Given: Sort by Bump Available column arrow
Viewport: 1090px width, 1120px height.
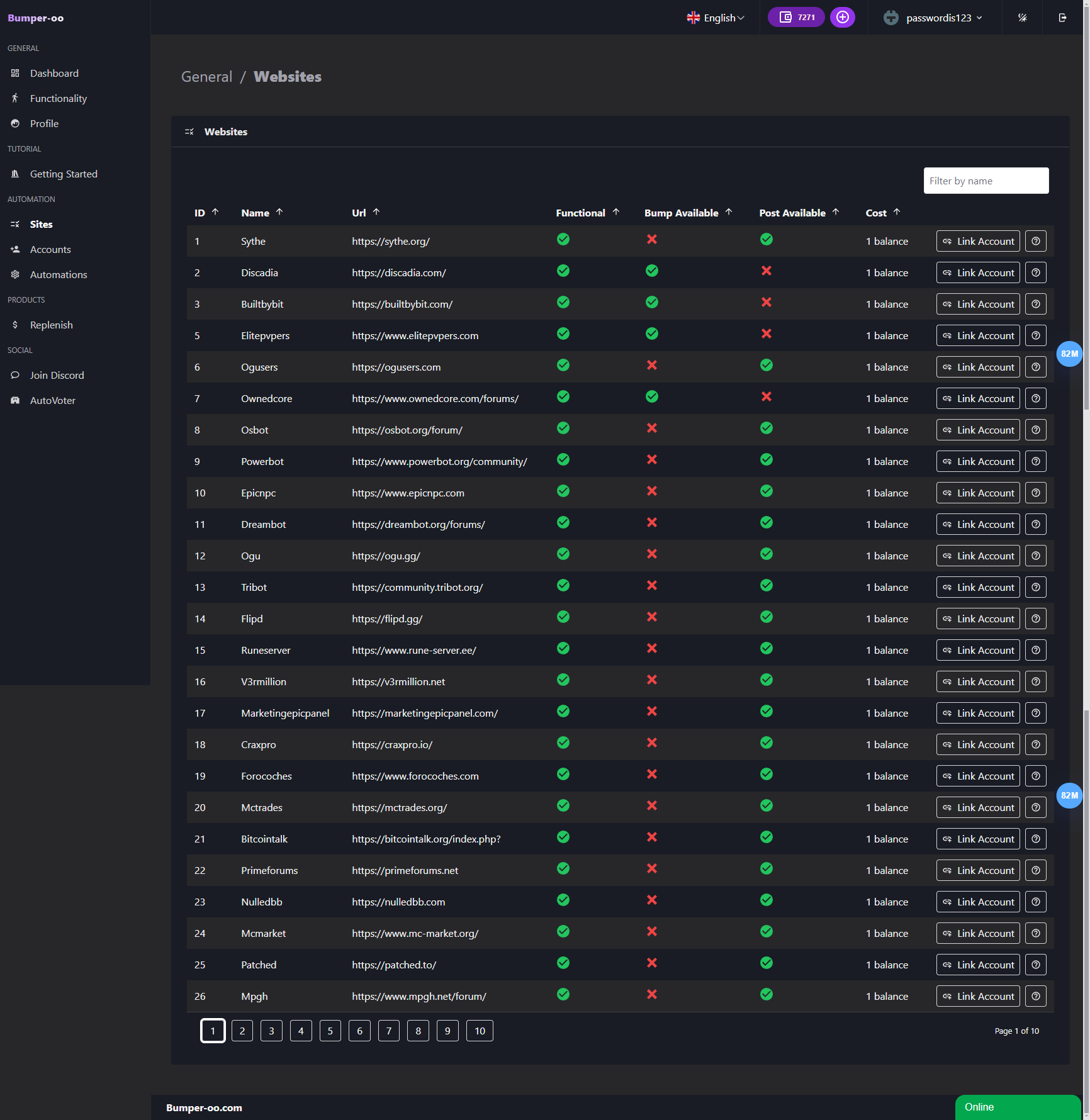Looking at the screenshot, I should pyautogui.click(x=729, y=212).
